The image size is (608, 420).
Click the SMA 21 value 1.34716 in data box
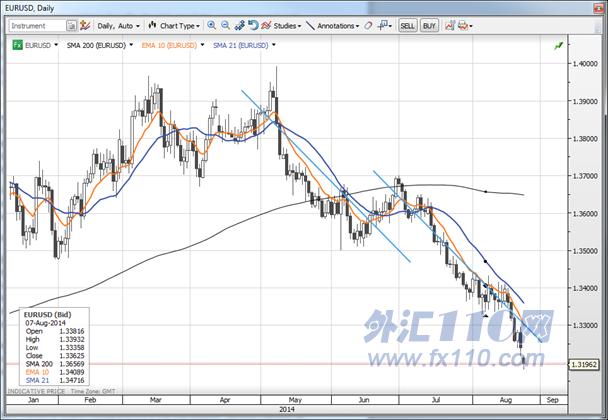(x=71, y=380)
